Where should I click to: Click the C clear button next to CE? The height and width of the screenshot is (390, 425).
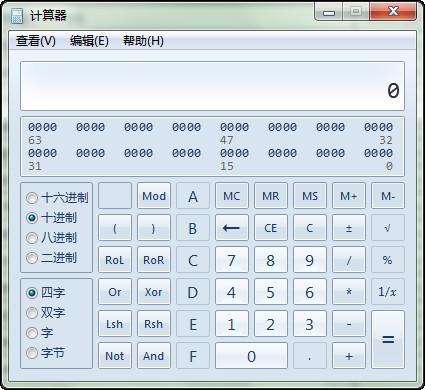[x=310, y=228]
